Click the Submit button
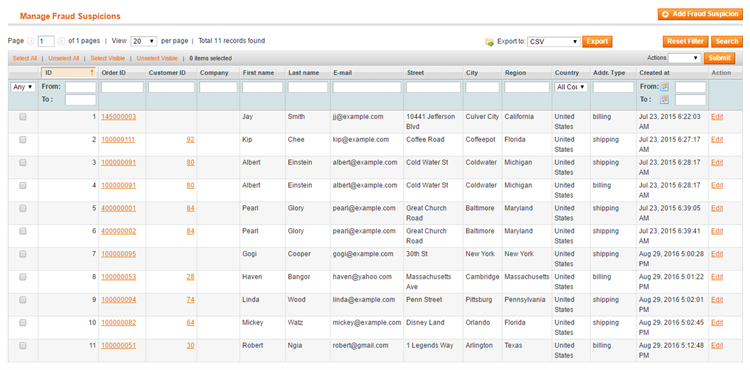Screen dimensions: 750x370 [x=719, y=58]
